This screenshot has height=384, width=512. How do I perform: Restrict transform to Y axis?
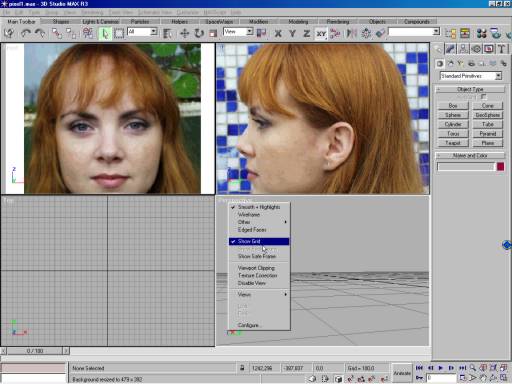(292, 33)
